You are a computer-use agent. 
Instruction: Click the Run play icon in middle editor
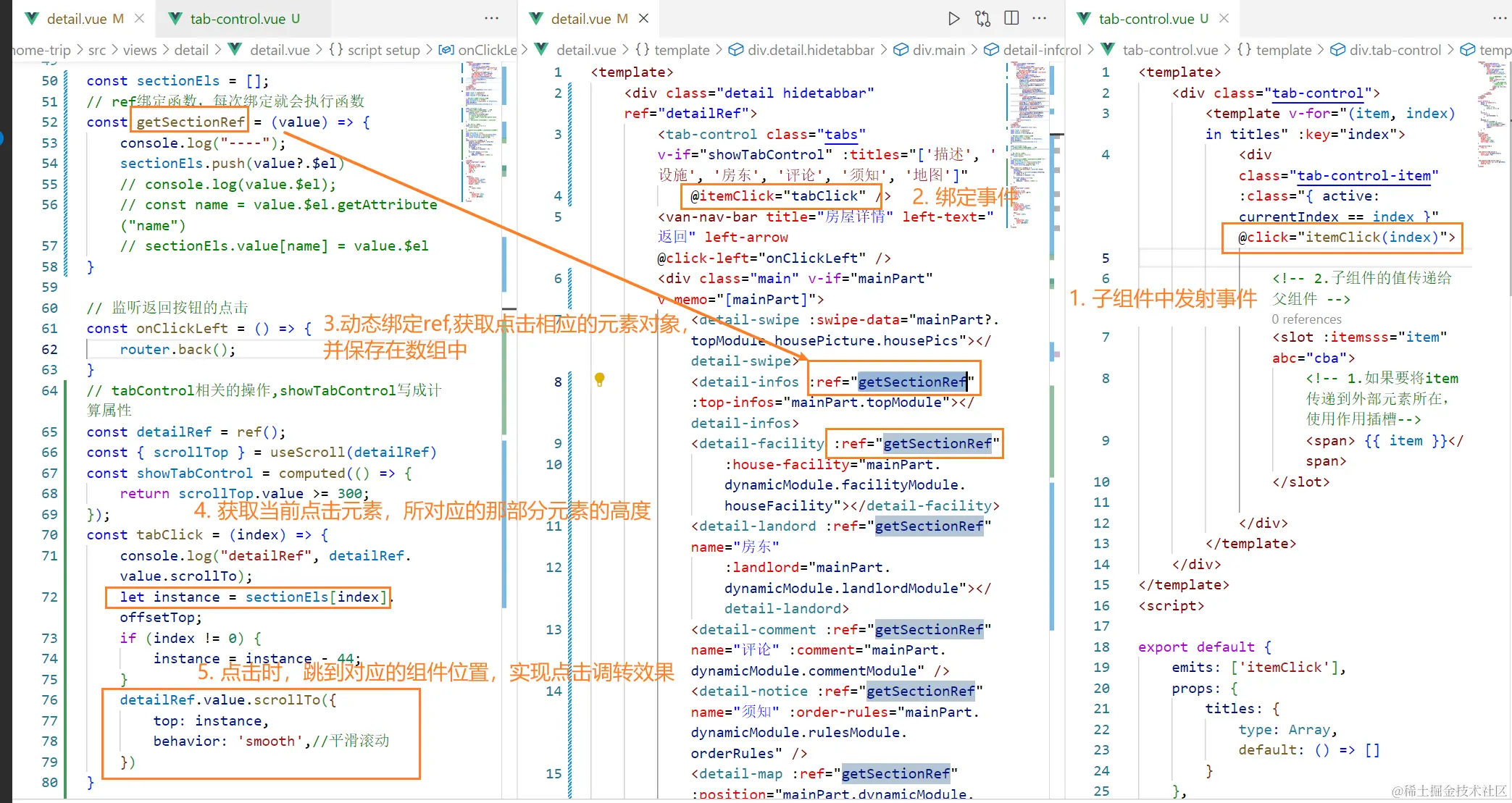coord(953,19)
